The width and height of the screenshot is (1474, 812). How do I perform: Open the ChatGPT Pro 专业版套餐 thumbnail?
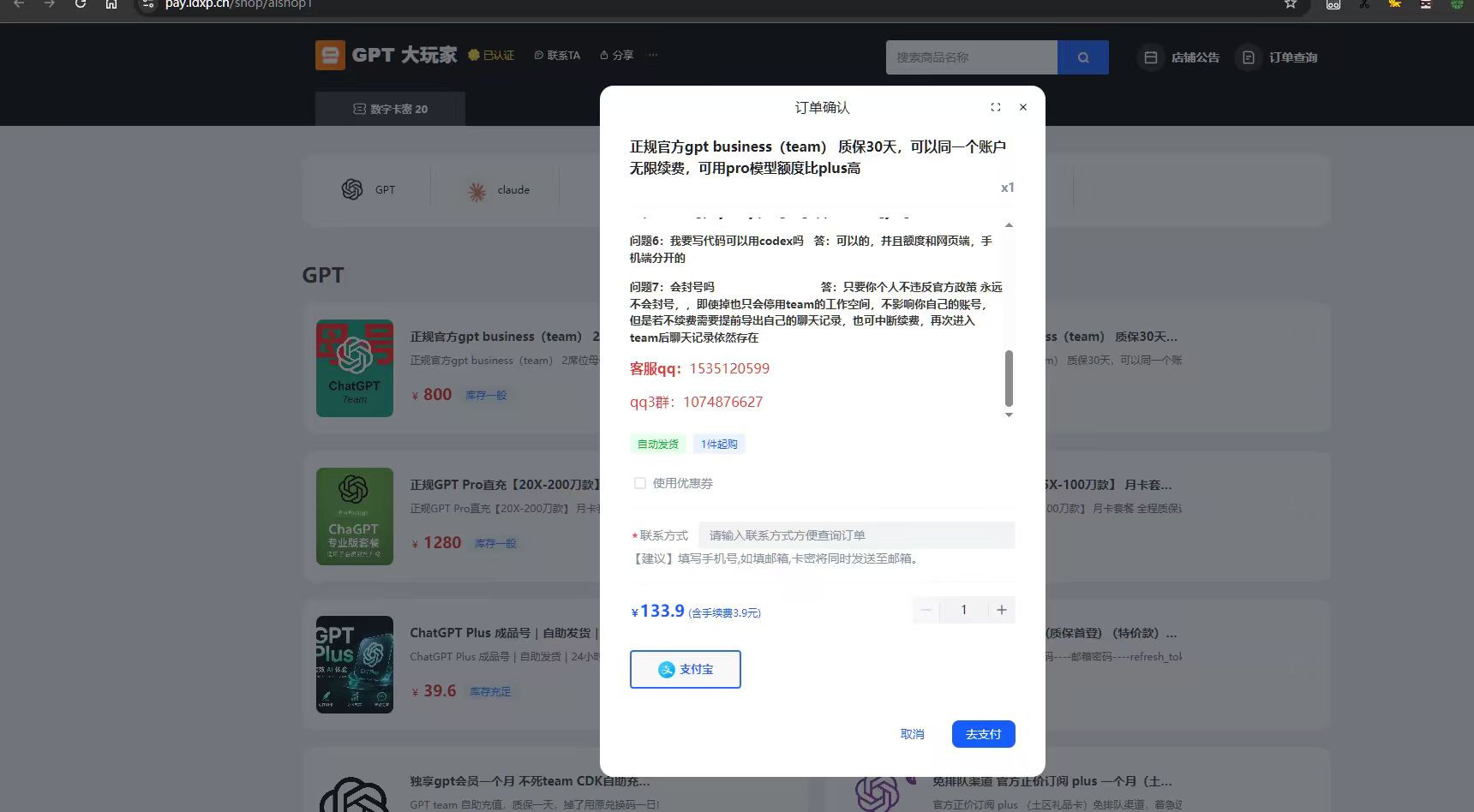[x=355, y=516]
